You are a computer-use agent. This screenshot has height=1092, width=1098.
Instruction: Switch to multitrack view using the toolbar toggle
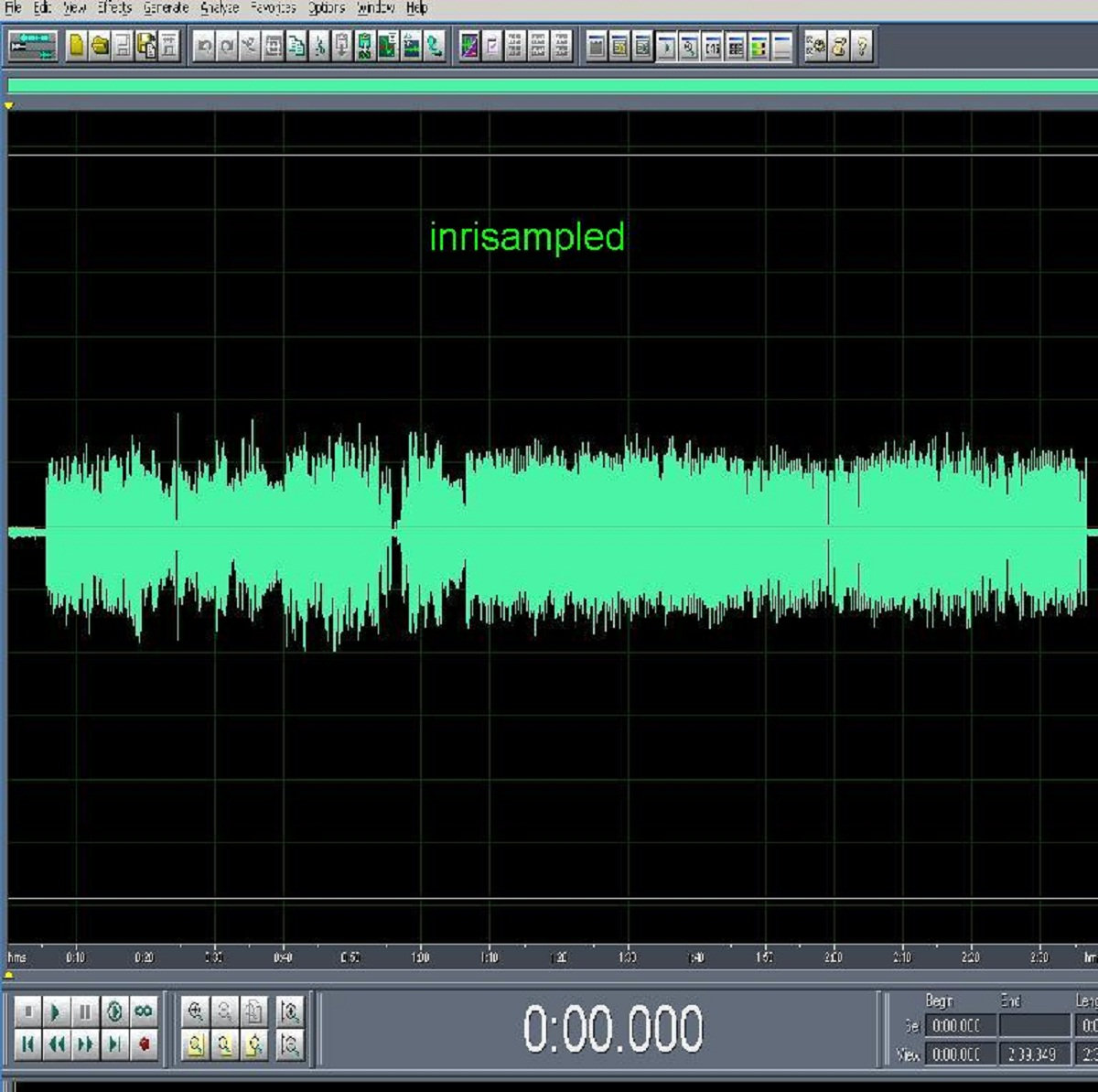pyautogui.click(x=33, y=46)
